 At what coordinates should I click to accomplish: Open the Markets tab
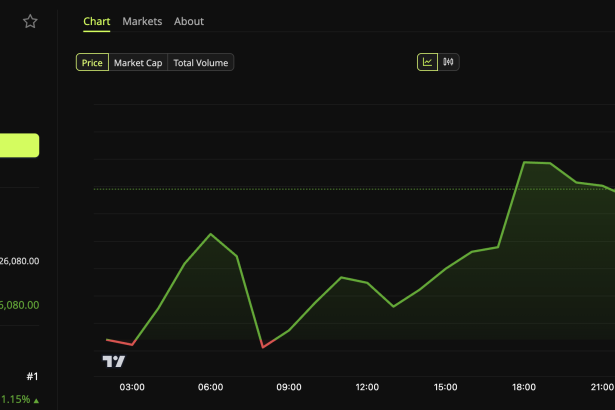point(142,21)
